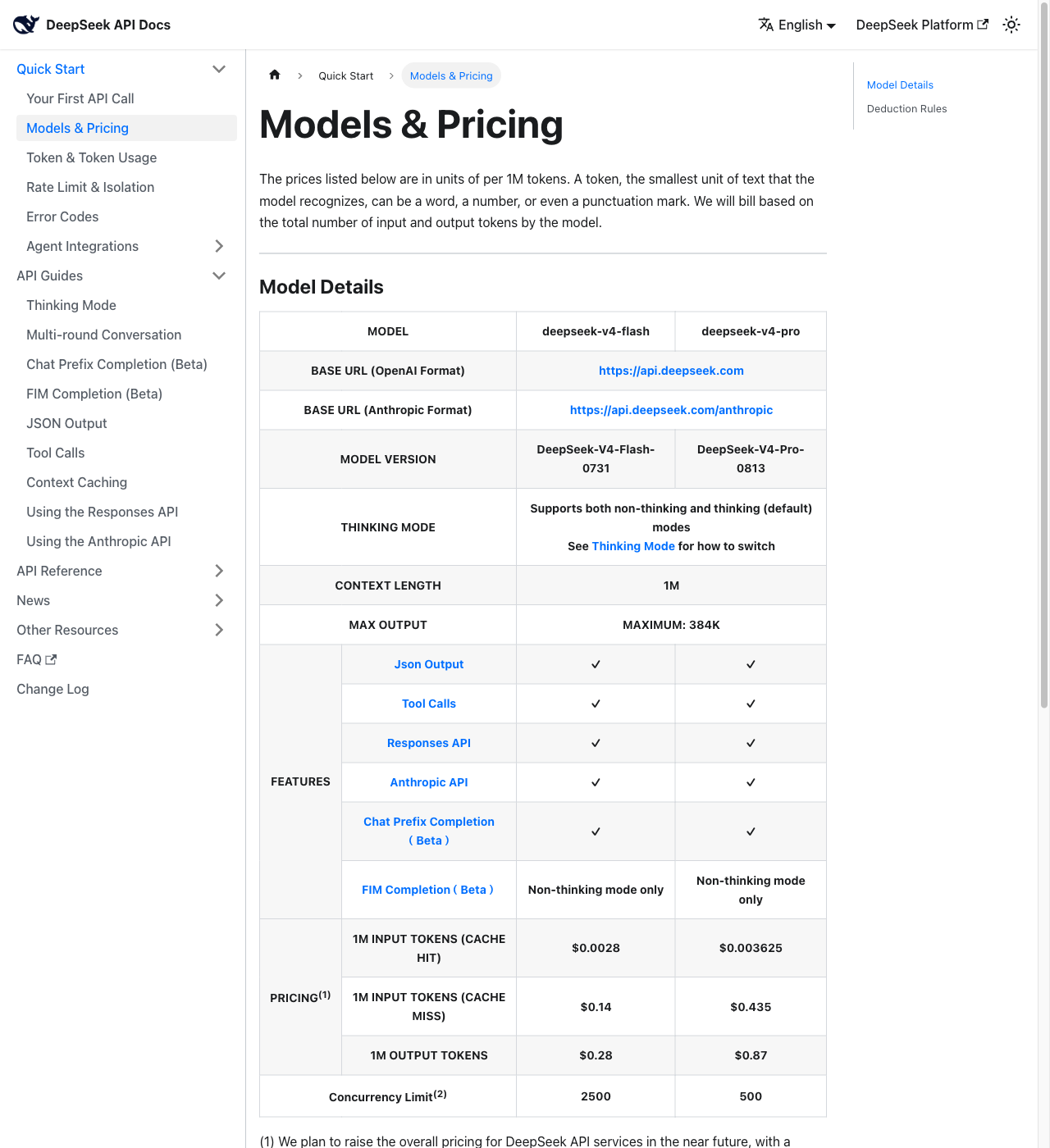Collapse the API Guides chevron

pos(219,276)
